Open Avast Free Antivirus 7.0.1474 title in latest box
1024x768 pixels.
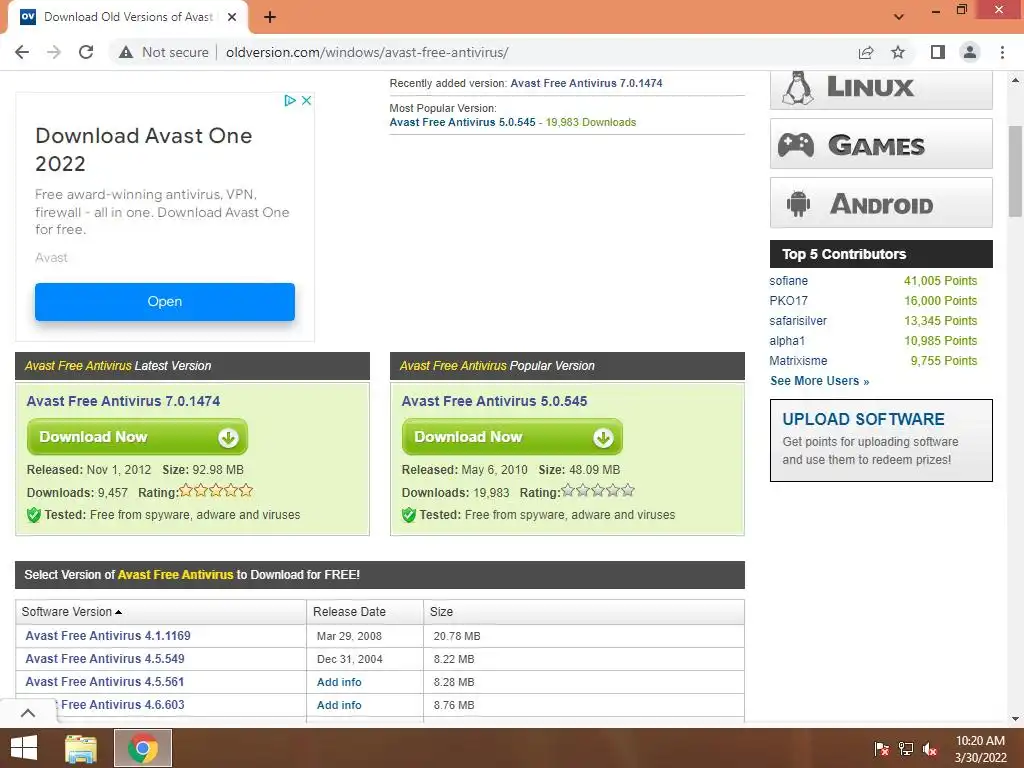[123, 401]
